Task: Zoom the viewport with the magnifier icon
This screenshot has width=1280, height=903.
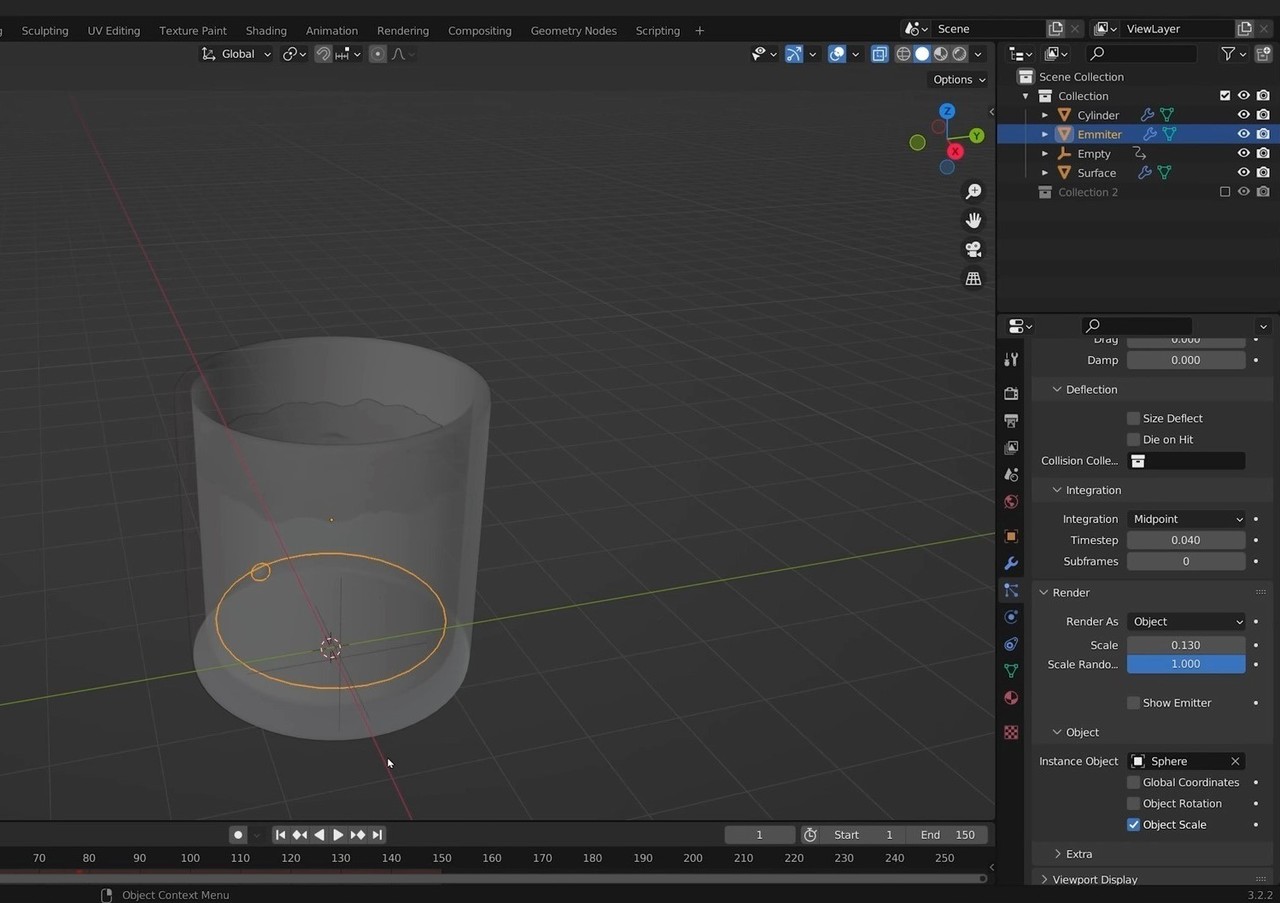Action: click(973, 191)
